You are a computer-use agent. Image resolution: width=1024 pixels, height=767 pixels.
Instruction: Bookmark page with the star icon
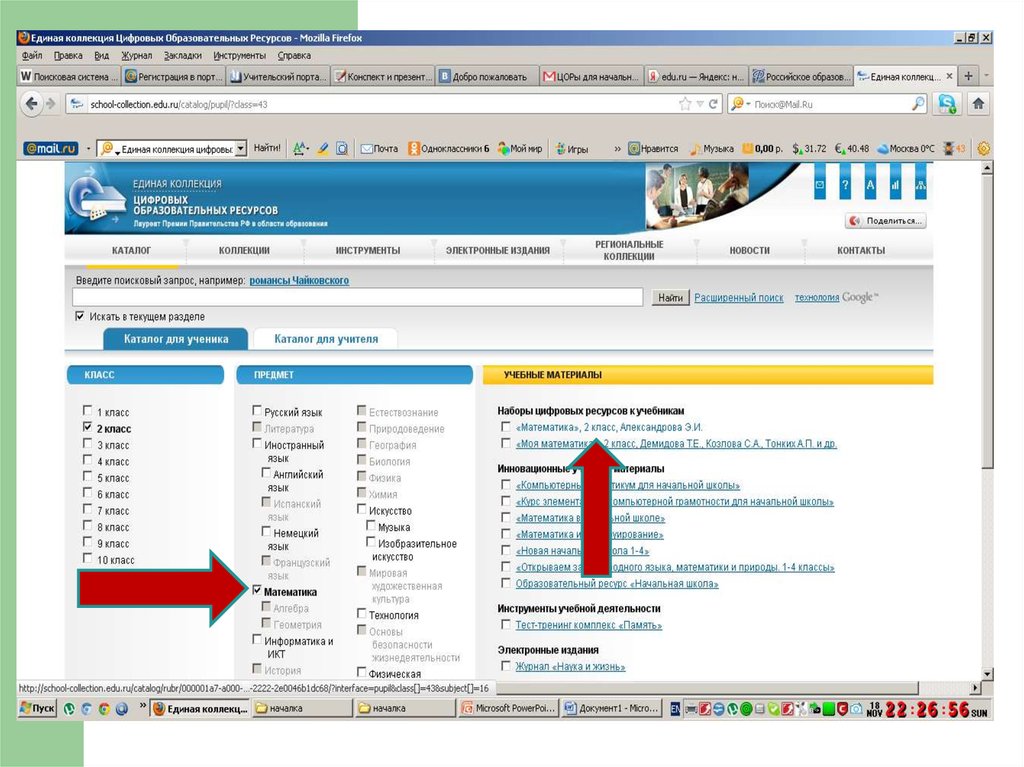point(685,103)
